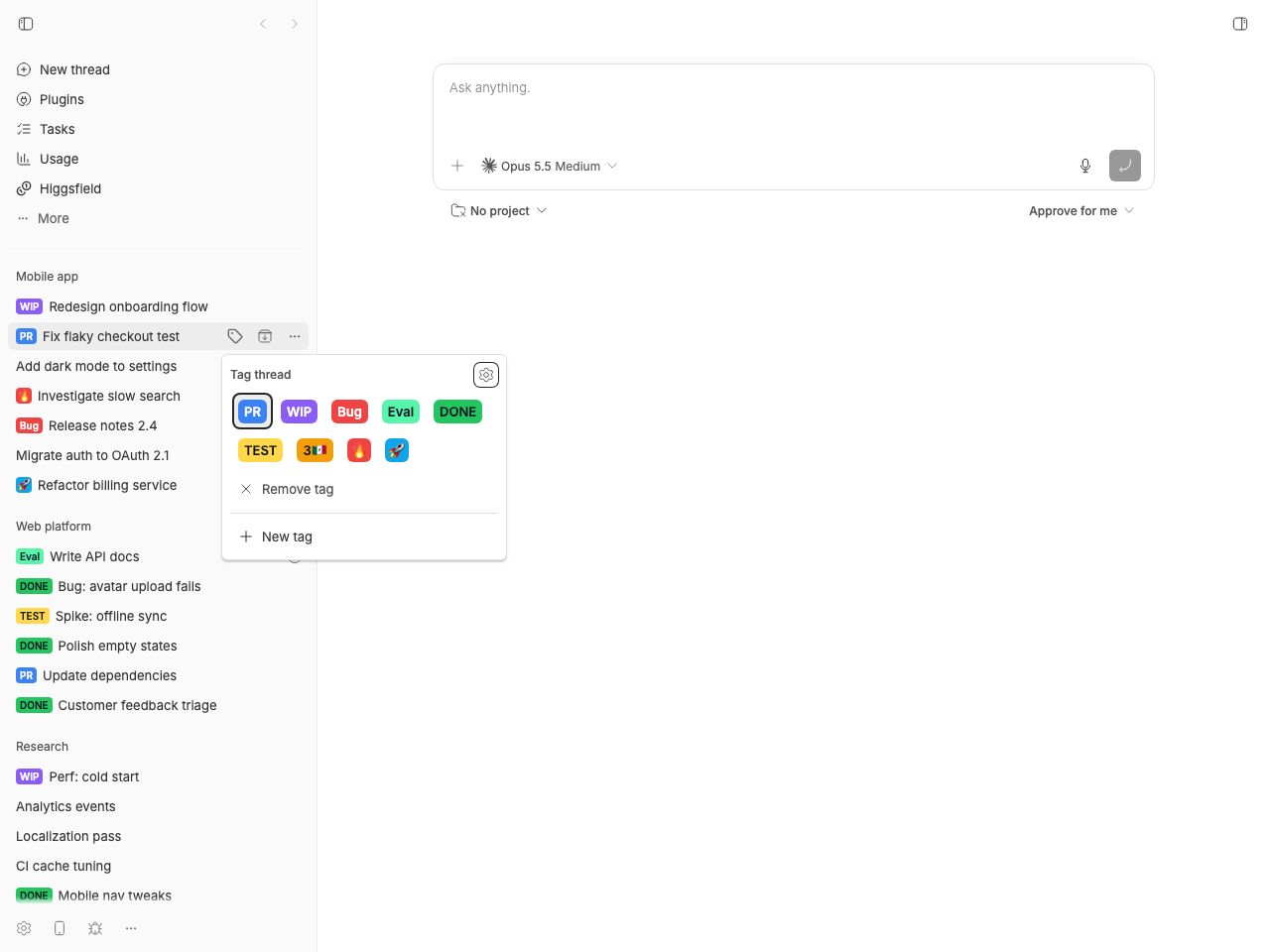
Task: Archive the Fix flaky checkout test thread
Action: (265, 336)
